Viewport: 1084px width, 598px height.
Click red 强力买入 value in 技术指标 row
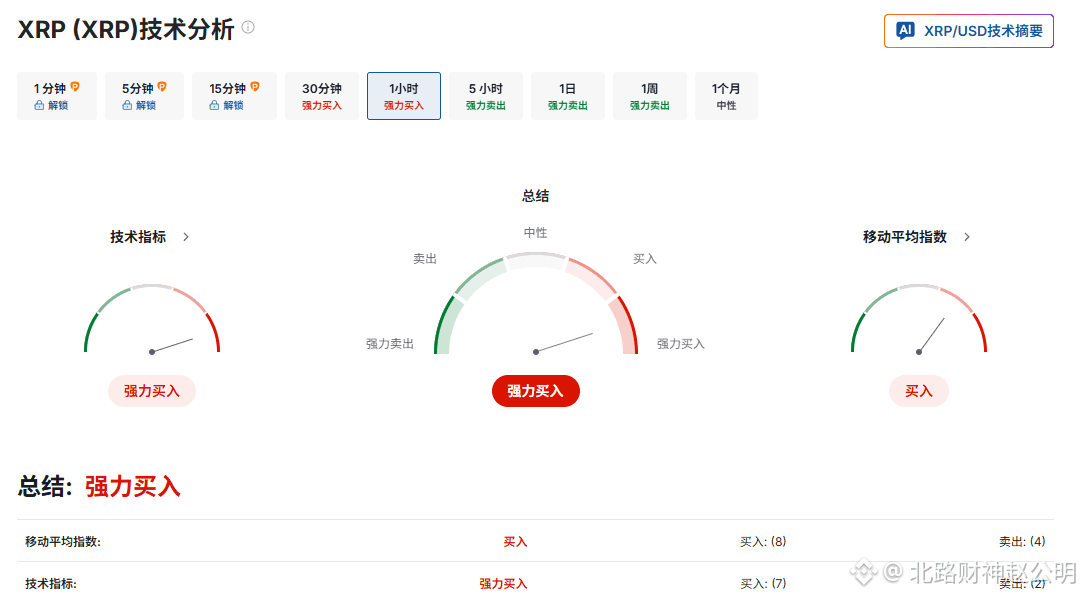(x=503, y=584)
